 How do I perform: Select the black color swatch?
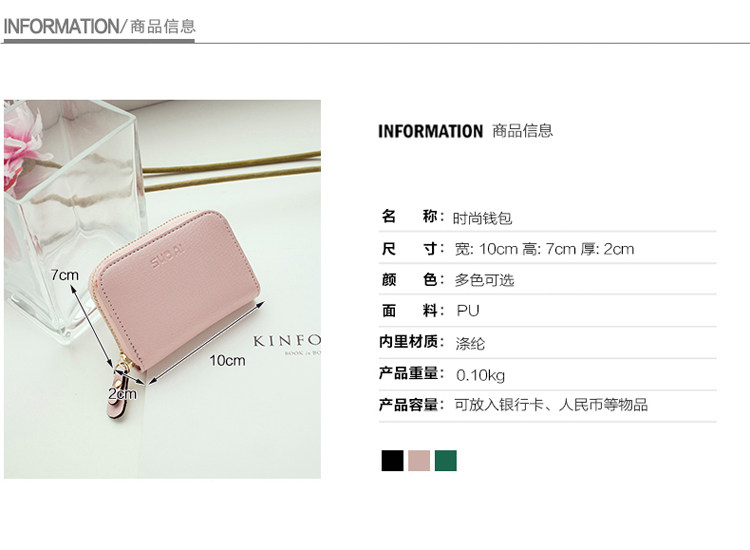pyautogui.click(x=392, y=461)
